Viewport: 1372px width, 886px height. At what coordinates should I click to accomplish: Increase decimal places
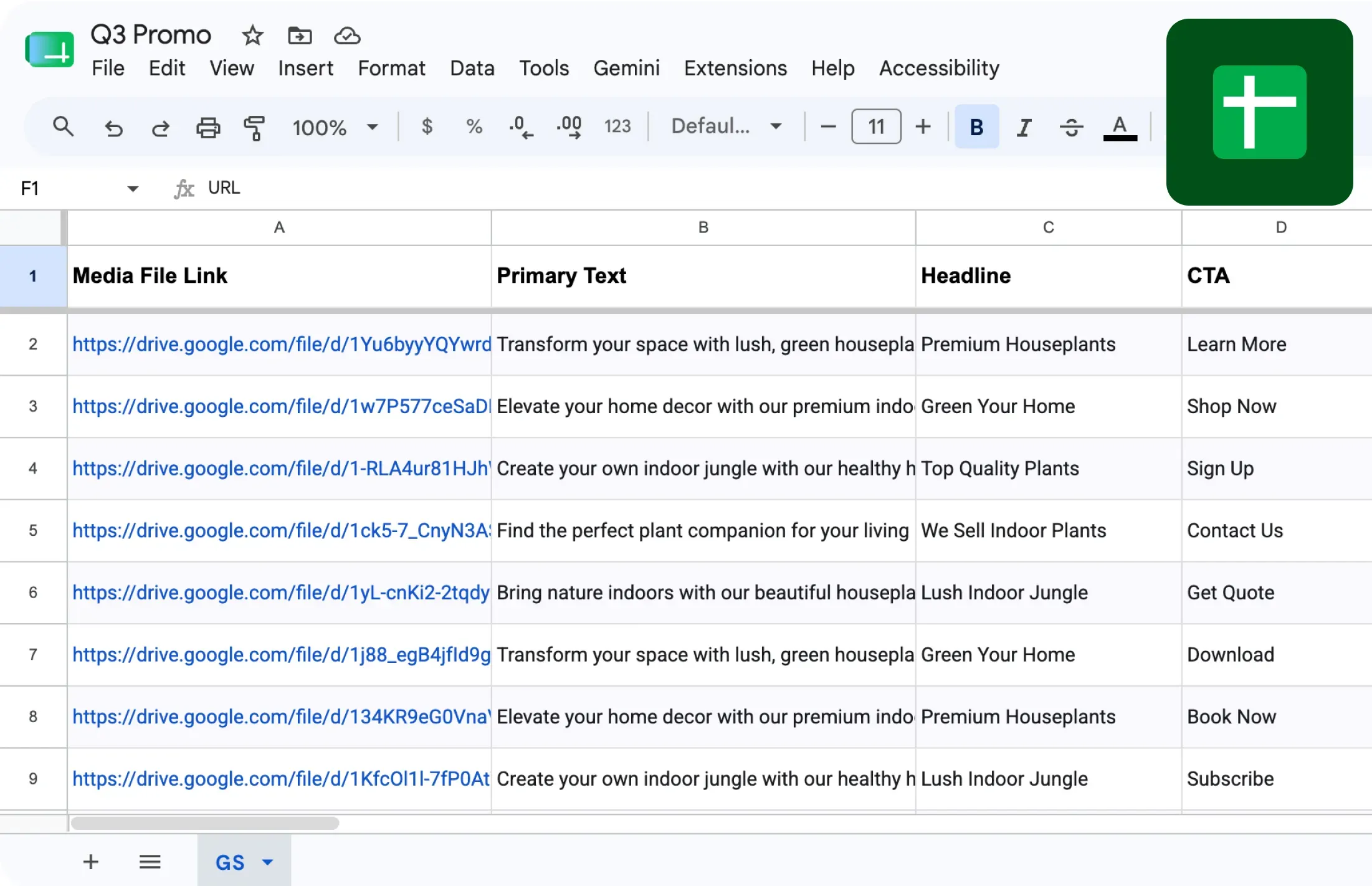569,127
